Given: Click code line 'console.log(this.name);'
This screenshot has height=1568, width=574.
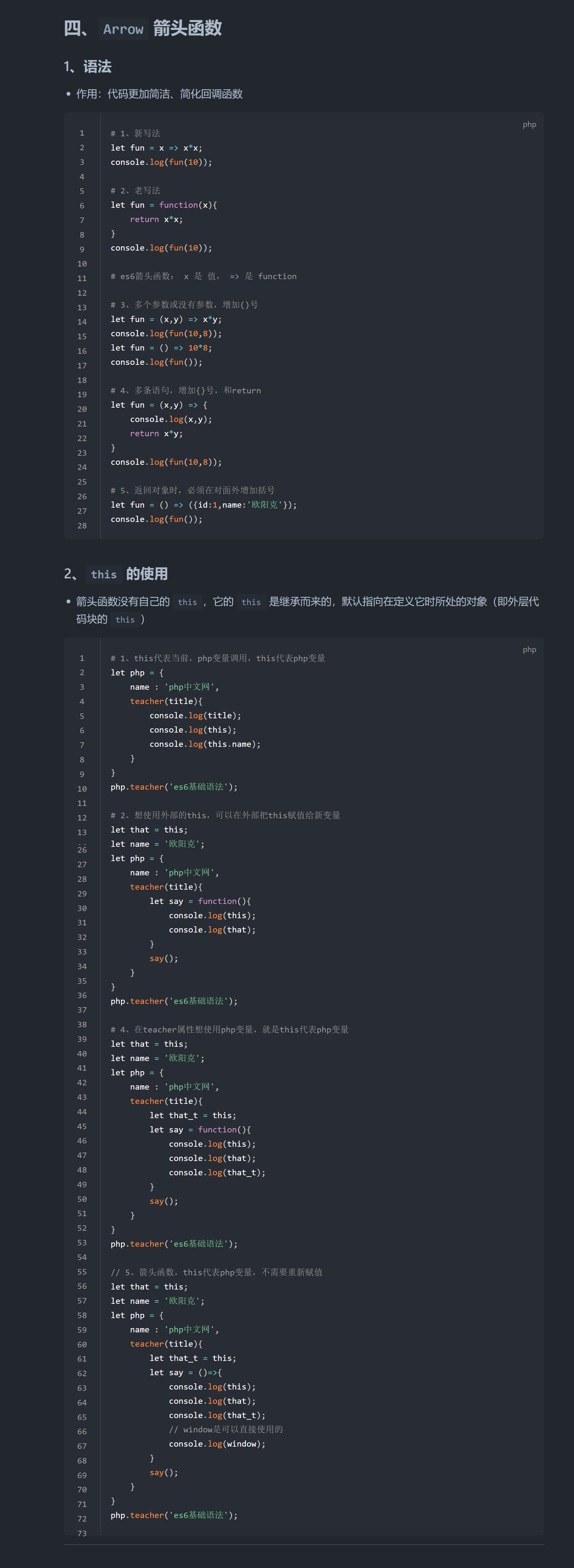Looking at the screenshot, I should click(205, 745).
